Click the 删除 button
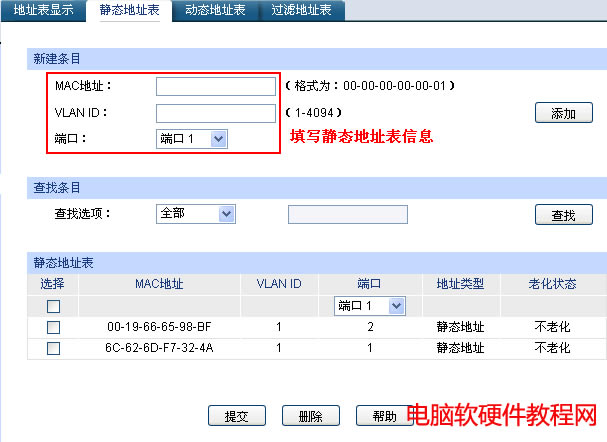This screenshot has height=442, width=607. 303,415
